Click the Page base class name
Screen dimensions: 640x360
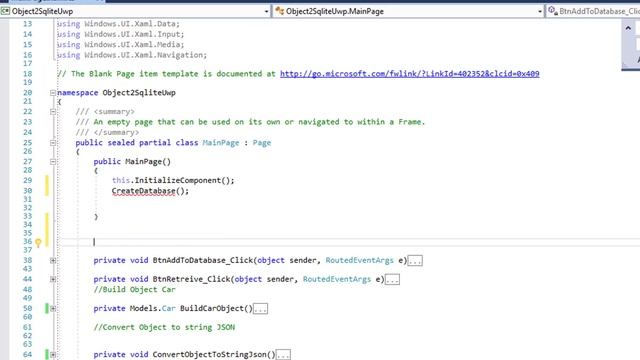click(262, 143)
